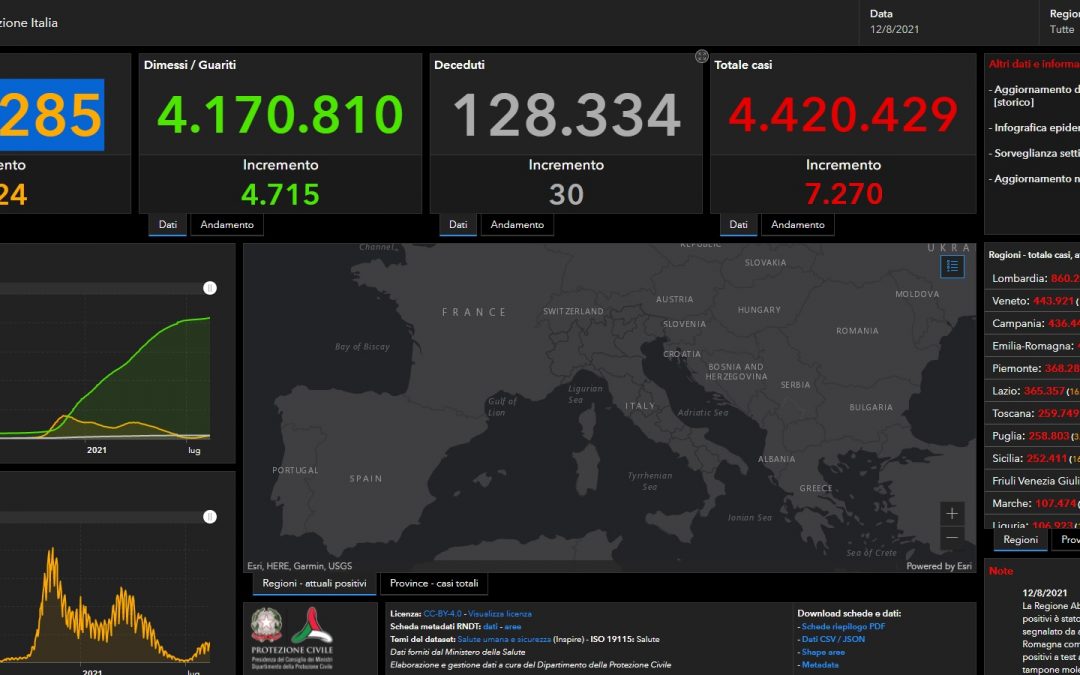The width and height of the screenshot is (1080, 675).
Task: Select the Regioni tab below the regions list
Action: coord(1021,539)
